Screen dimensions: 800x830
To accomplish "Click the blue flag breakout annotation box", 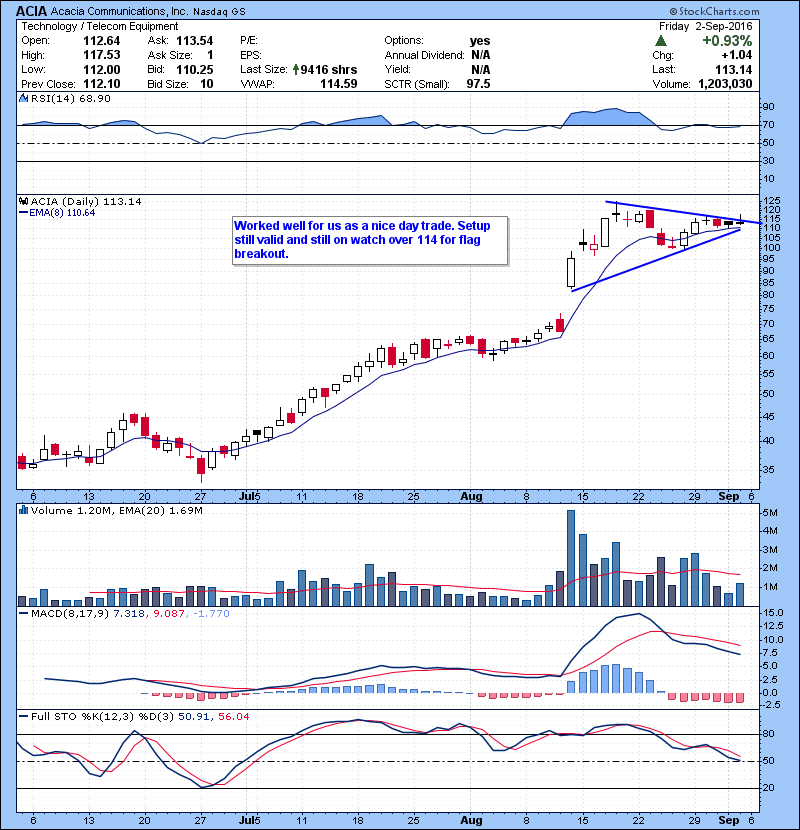I will point(370,240).
